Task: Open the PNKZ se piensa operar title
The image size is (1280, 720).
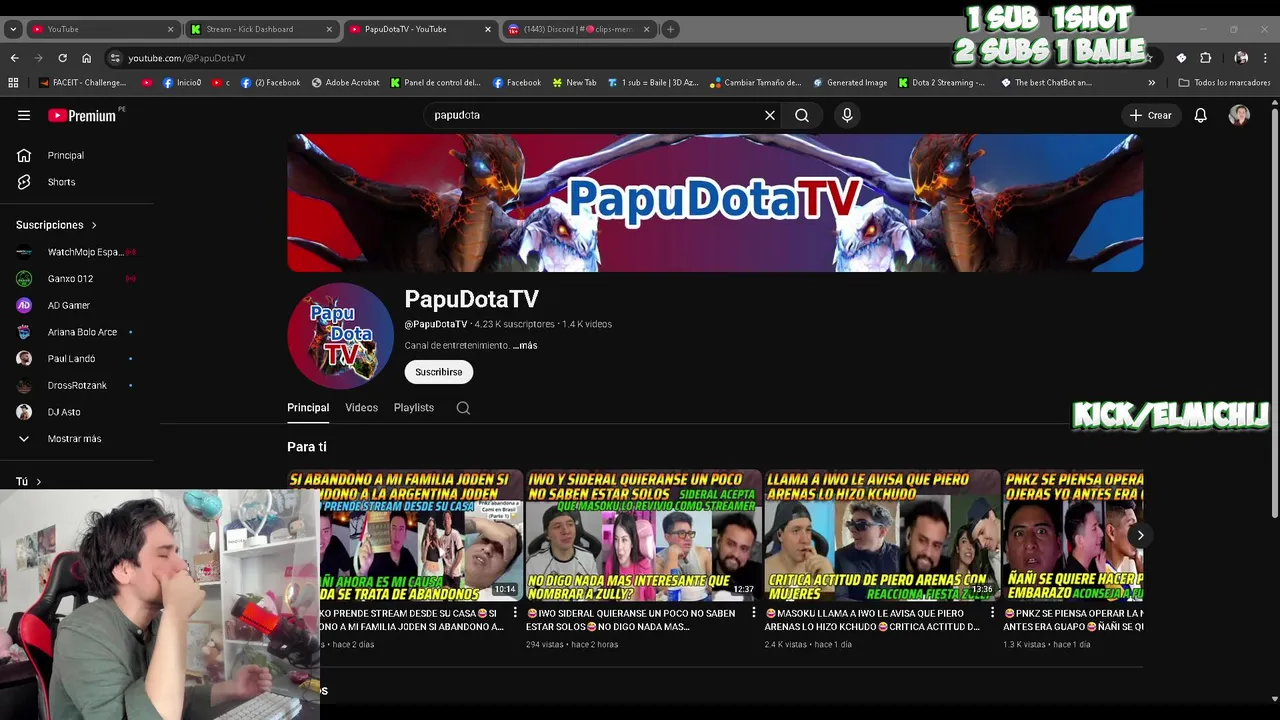Action: 1073,620
